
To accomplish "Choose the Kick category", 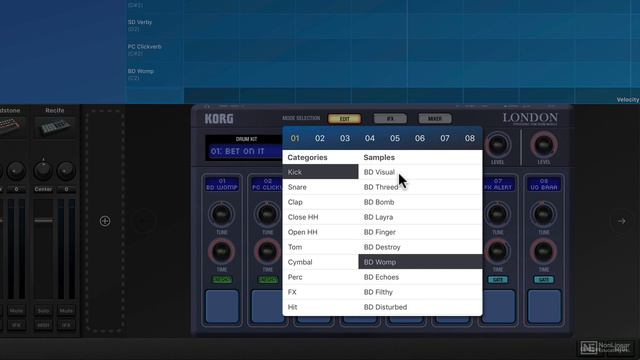I will click(x=320, y=172).
